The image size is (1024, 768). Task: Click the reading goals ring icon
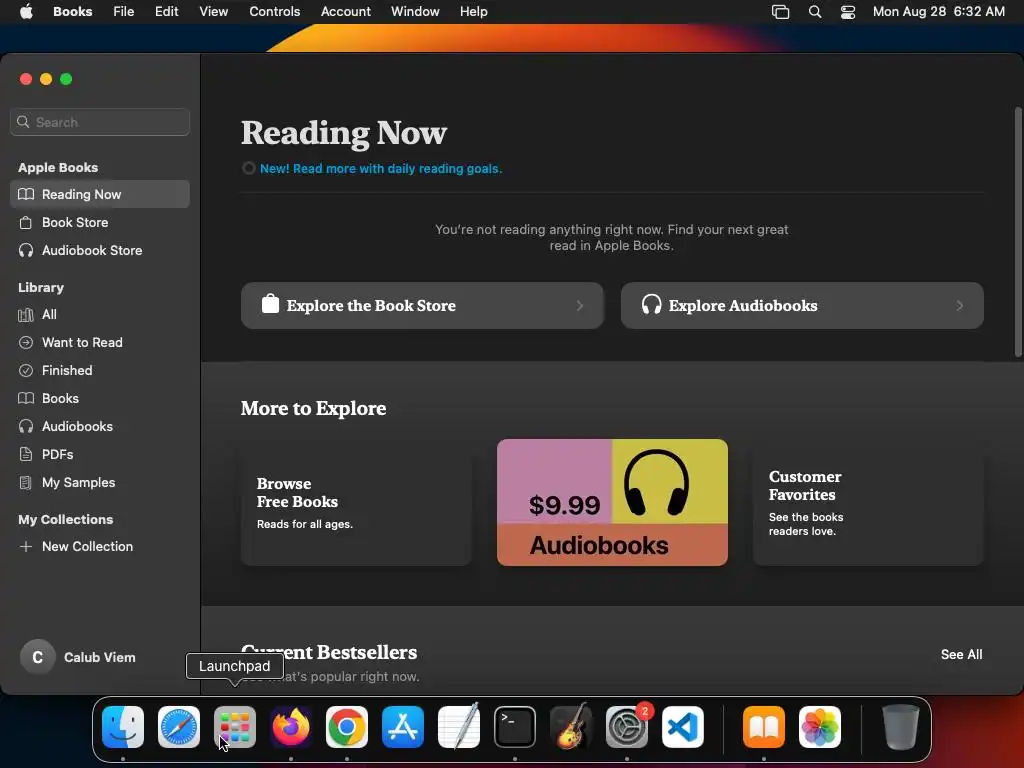[x=248, y=168]
